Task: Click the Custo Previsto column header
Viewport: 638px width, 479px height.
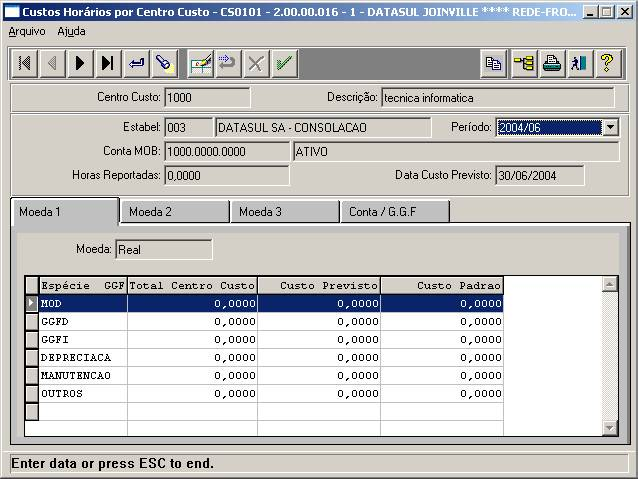Action: click(319, 285)
